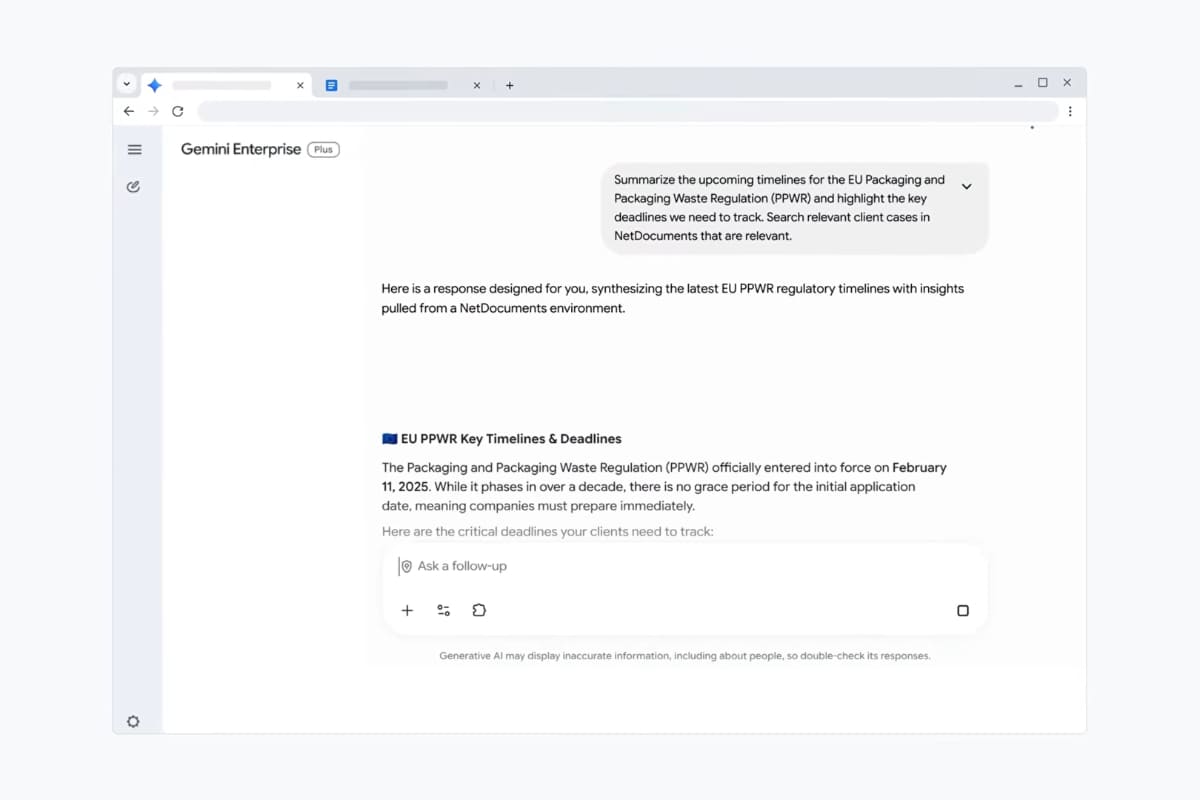Switch to the Docs browser tab

click(401, 85)
